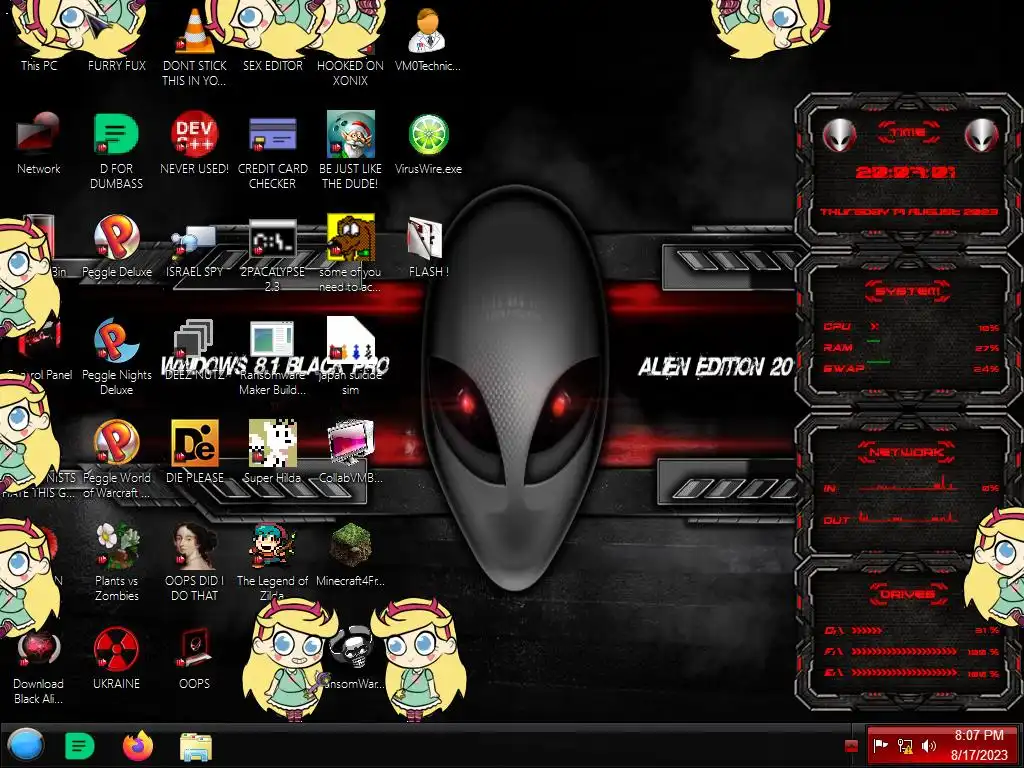
Task: Open the OOPS desktop shortcut
Action: coord(194,649)
